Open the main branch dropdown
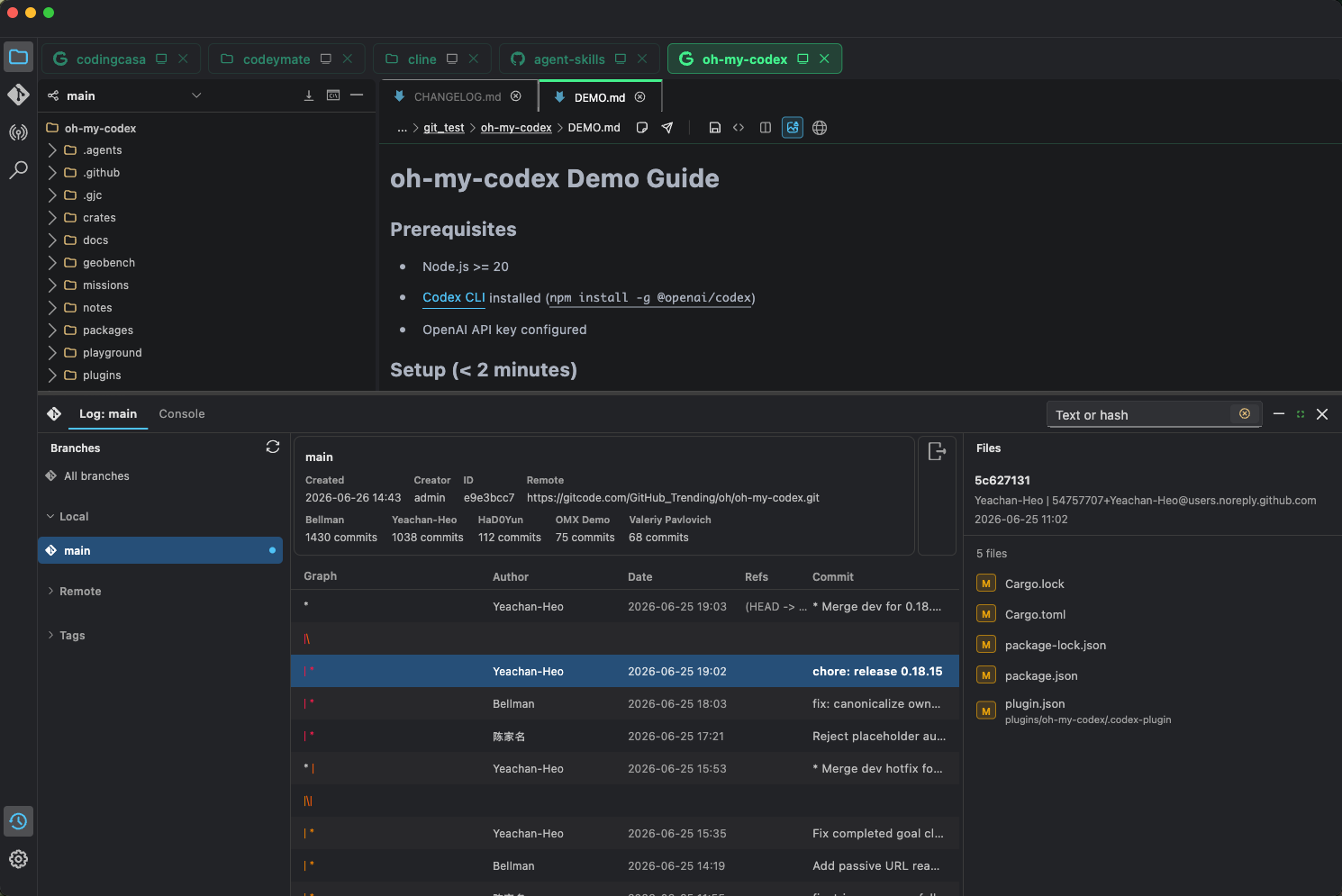The width and height of the screenshot is (1342, 896). coord(196,95)
